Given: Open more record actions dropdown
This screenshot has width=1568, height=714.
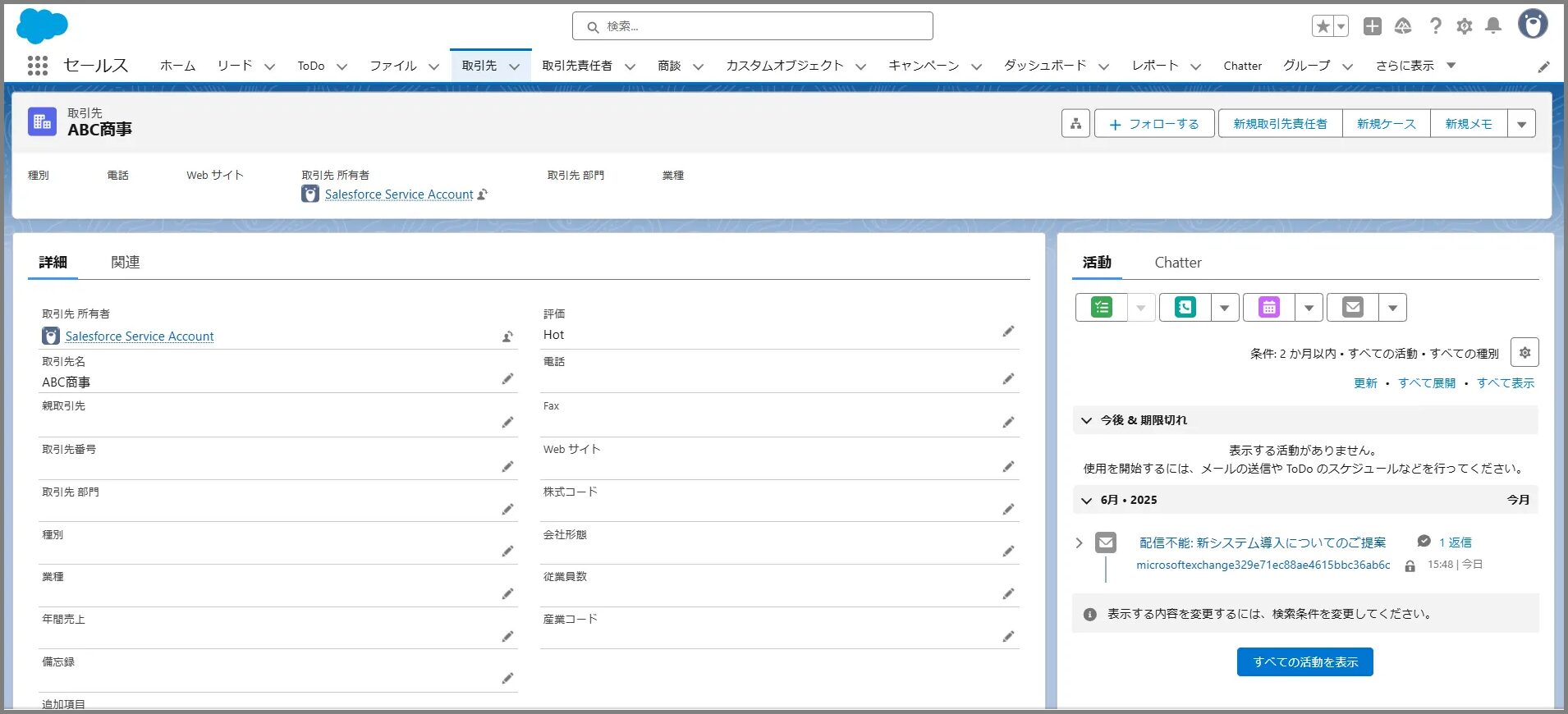Looking at the screenshot, I should click(x=1522, y=124).
